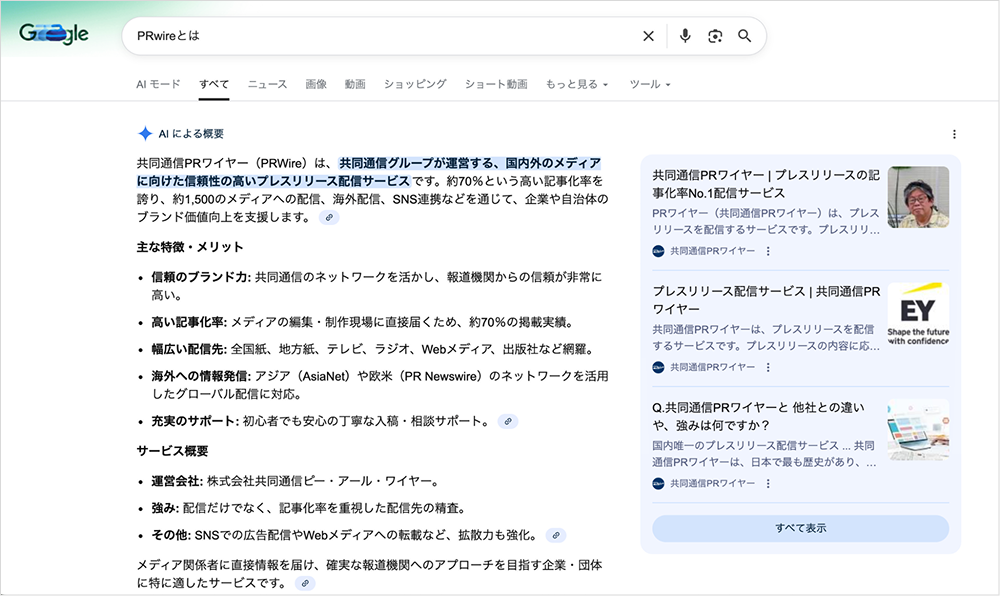Click the EY thumbnail image

[x=918, y=314]
